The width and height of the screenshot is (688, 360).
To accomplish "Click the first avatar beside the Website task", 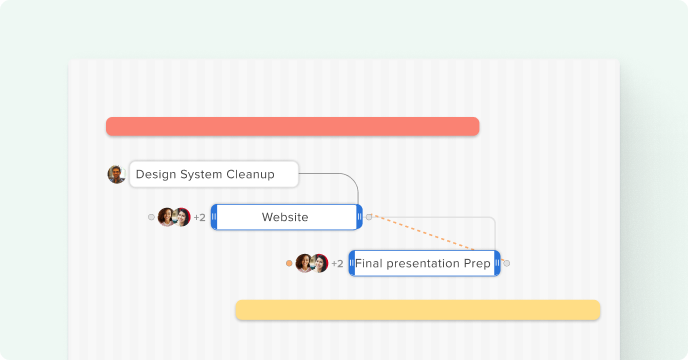I will coord(166,217).
